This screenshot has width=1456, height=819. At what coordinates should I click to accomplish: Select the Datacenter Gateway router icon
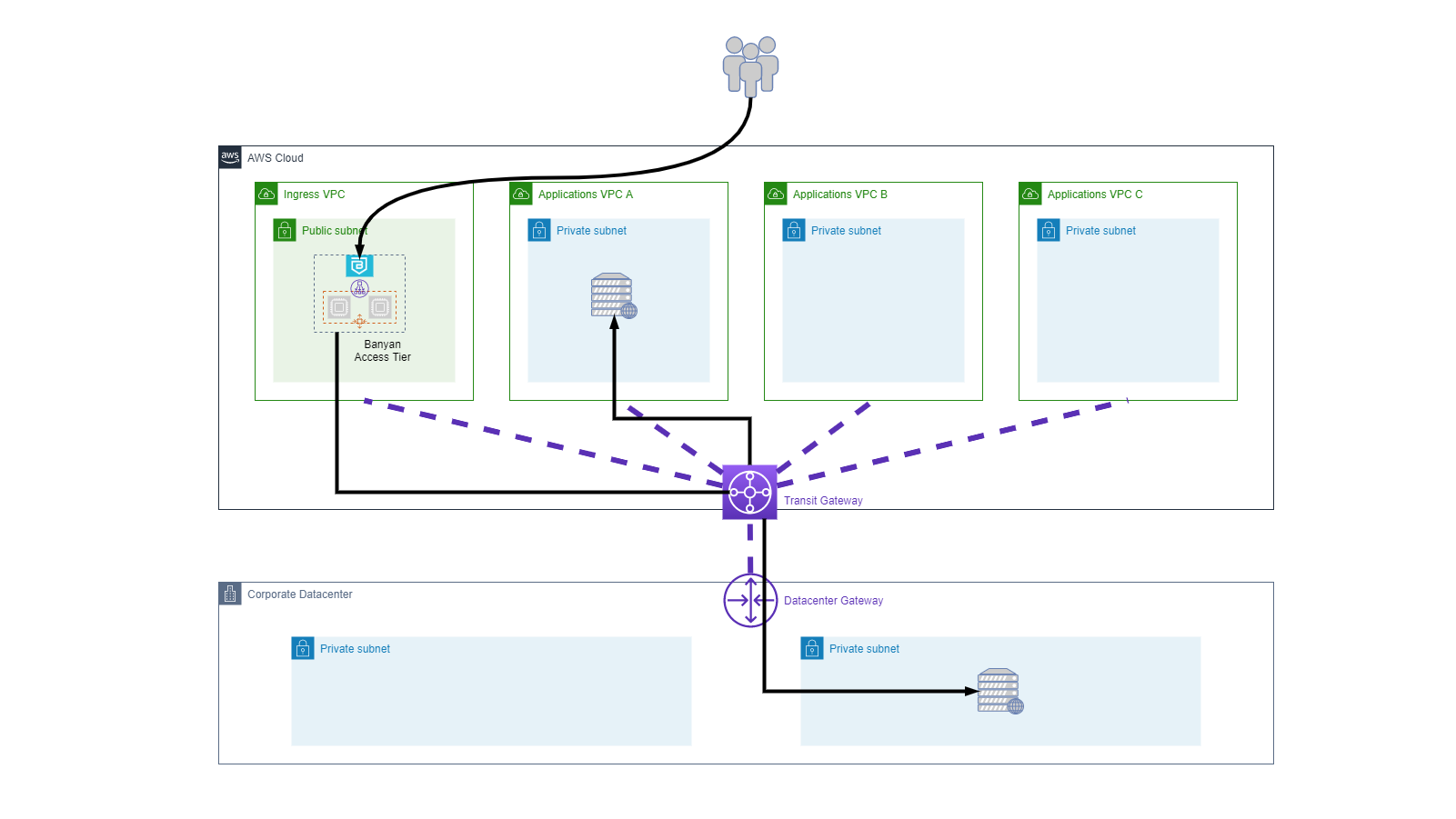750,600
